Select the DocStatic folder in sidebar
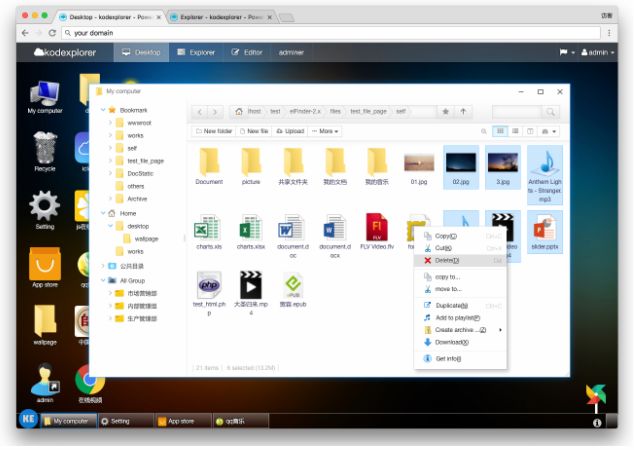The image size is (634, 450). click(x=140, y=173)
